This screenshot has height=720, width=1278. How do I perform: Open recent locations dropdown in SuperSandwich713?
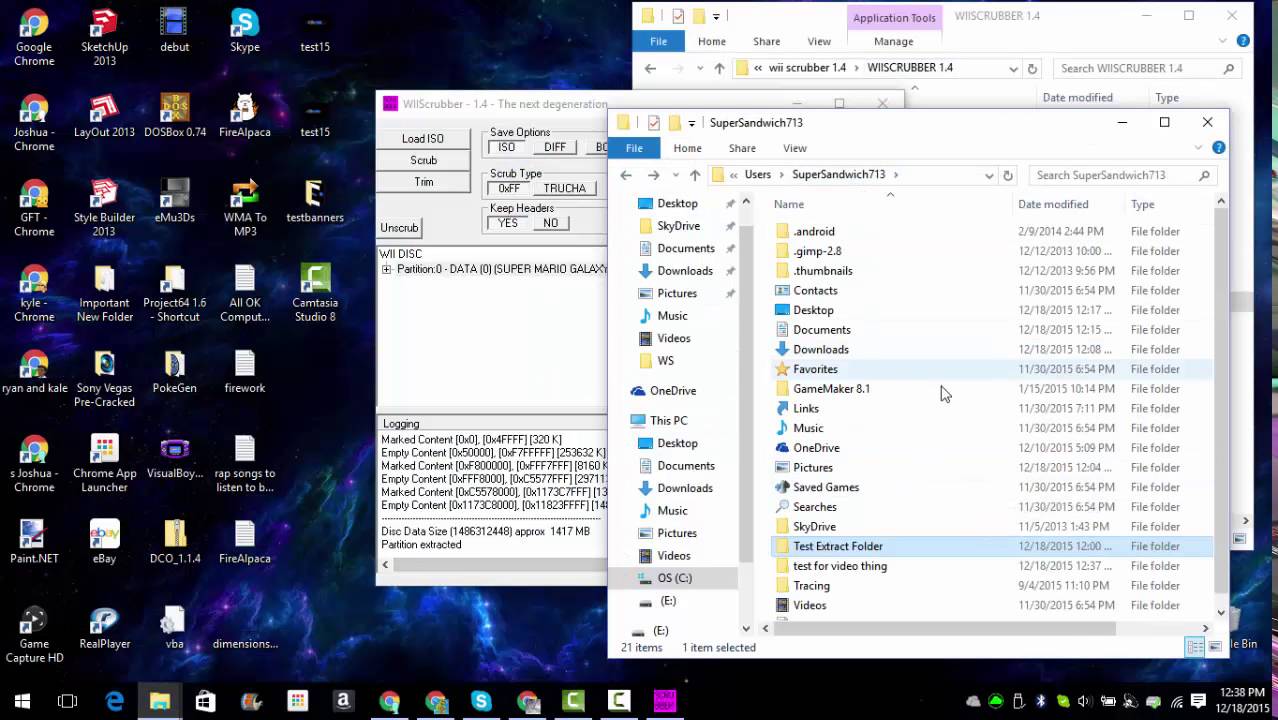pos(675,175)
